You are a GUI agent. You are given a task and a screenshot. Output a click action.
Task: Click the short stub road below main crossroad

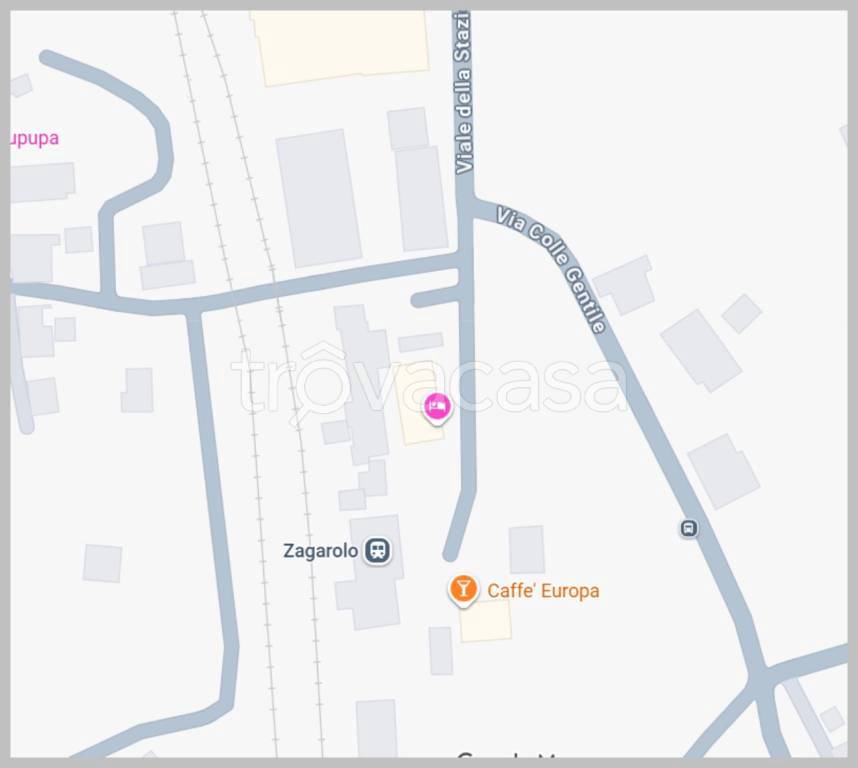[x=435, y=298]
